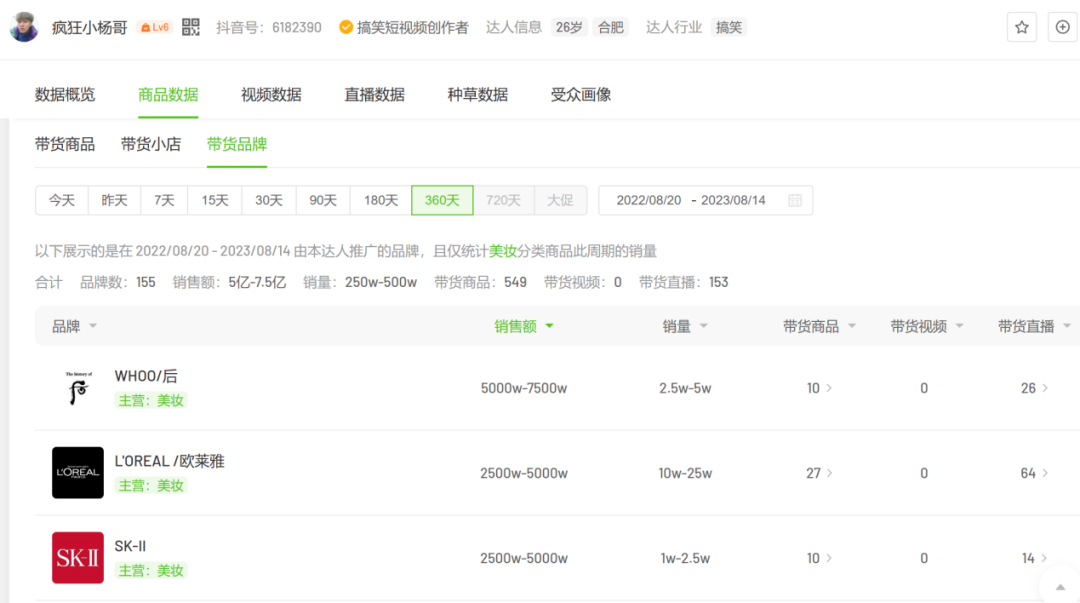Click the 主营: 美妆 tag under SK-II
Screen dimensions: 1080x603
click(151, 571)
